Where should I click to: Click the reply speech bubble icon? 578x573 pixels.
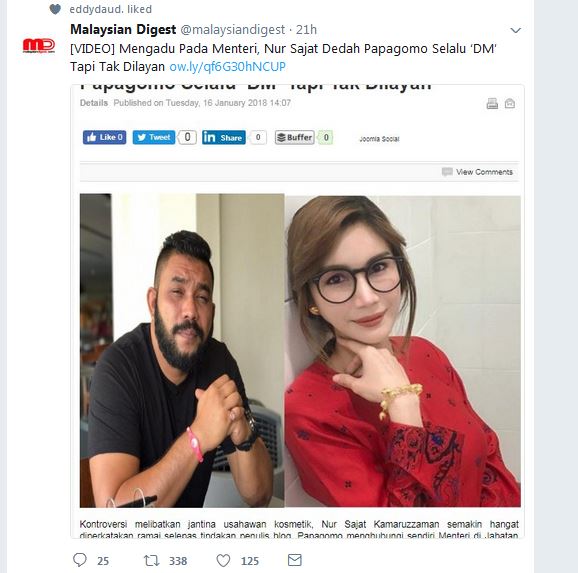(80, 560)
